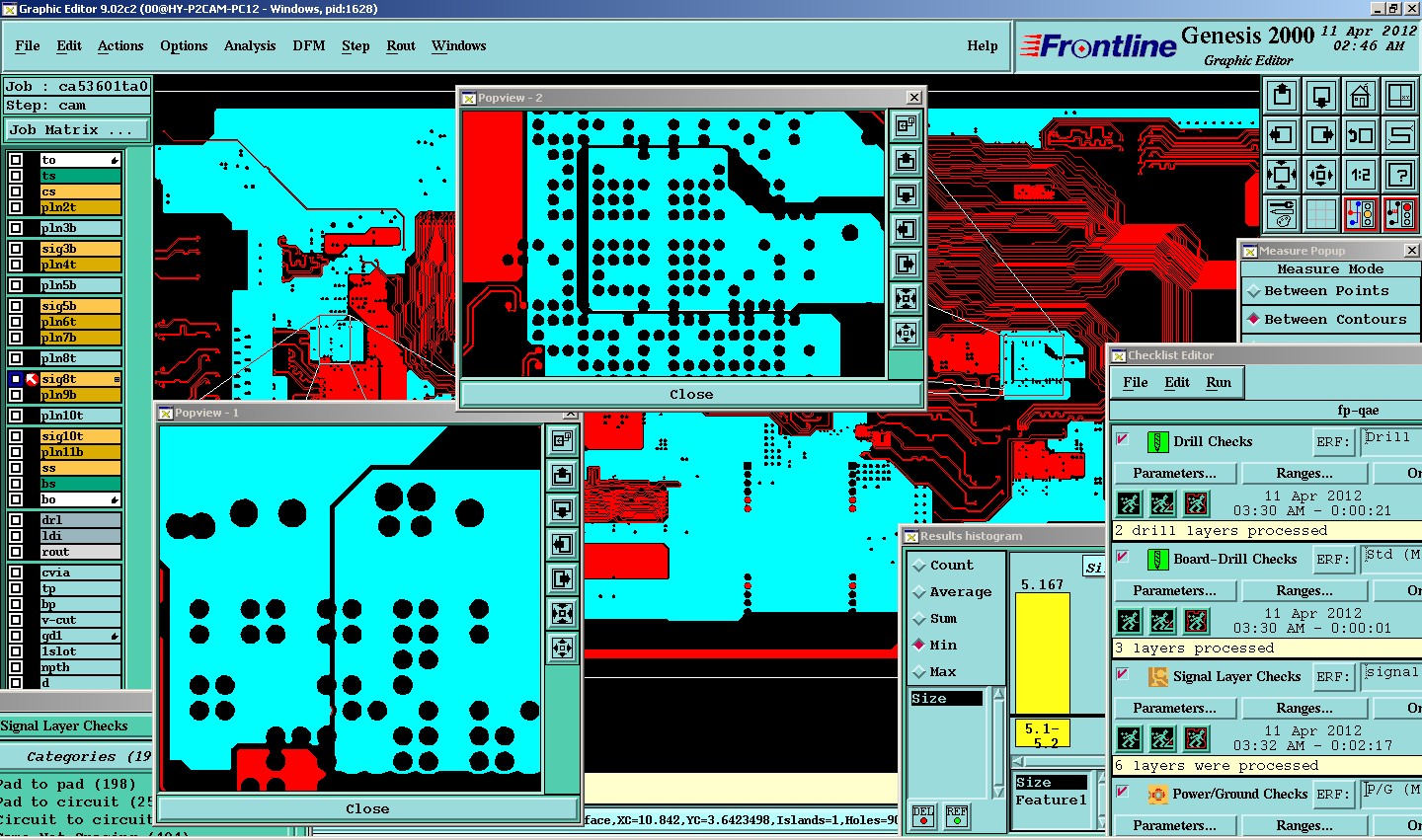This screenshot has height=840, width=1422.
Task: Click the Job Matrix button
Action: click(76, 129)
